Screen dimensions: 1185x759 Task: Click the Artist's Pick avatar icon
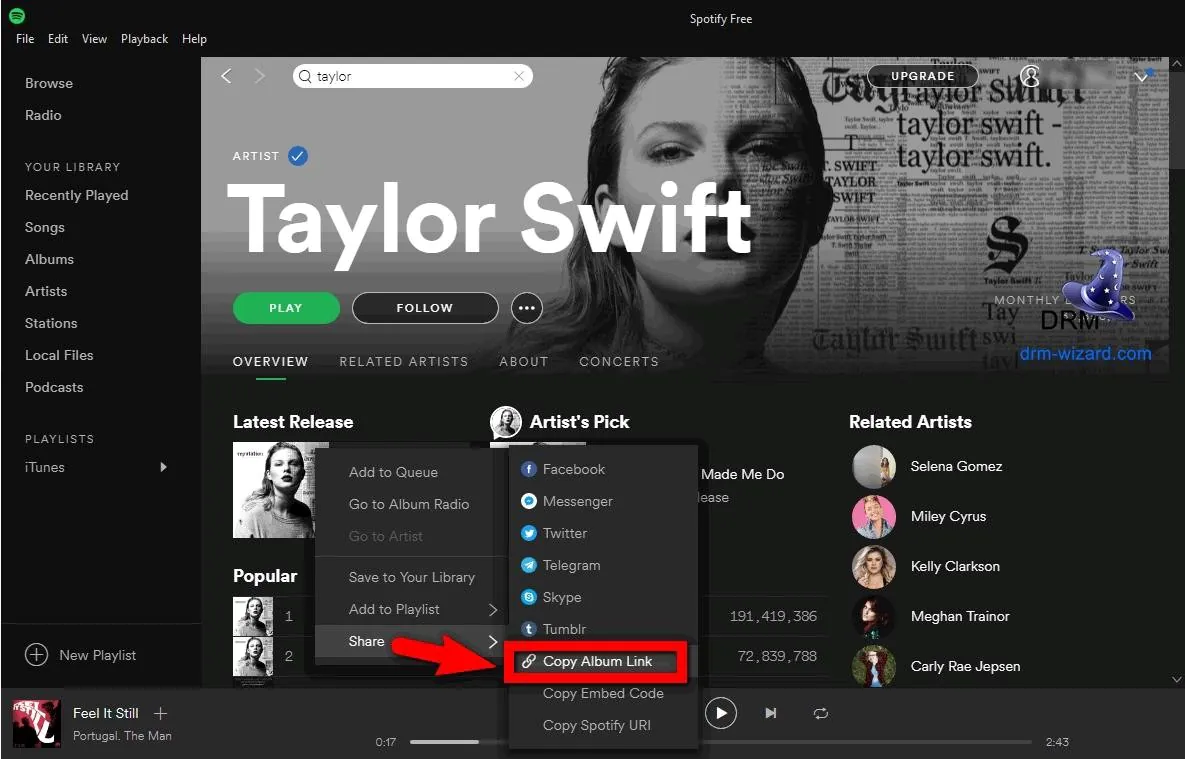[506, 422]
